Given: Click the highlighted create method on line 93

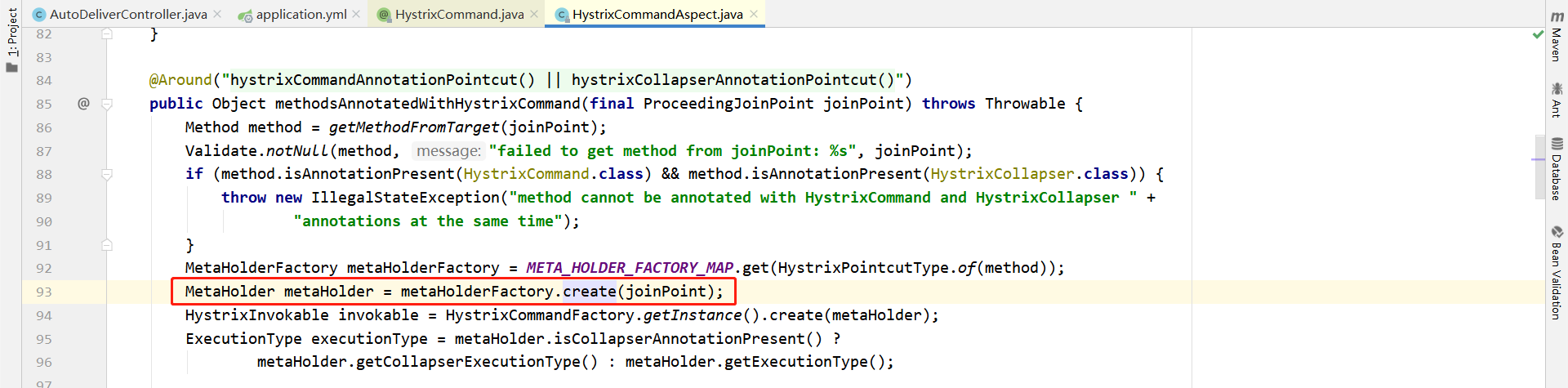Looking at the screenshot, I should click(590, 292).
